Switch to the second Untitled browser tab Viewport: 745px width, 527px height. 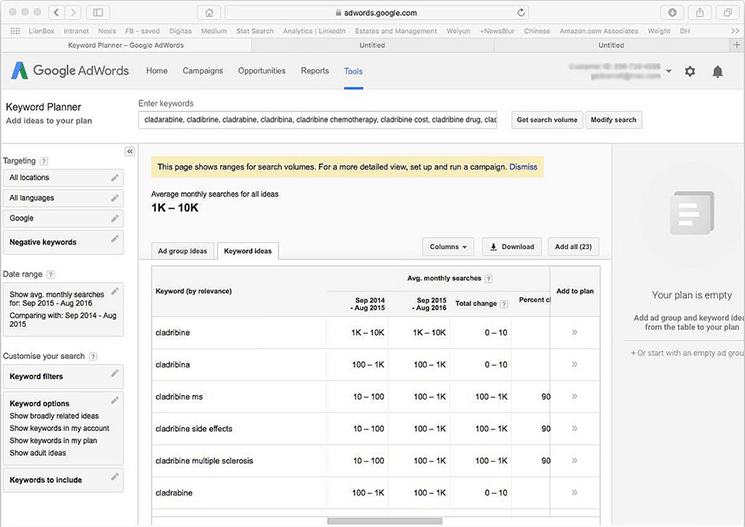pos(611,45)
